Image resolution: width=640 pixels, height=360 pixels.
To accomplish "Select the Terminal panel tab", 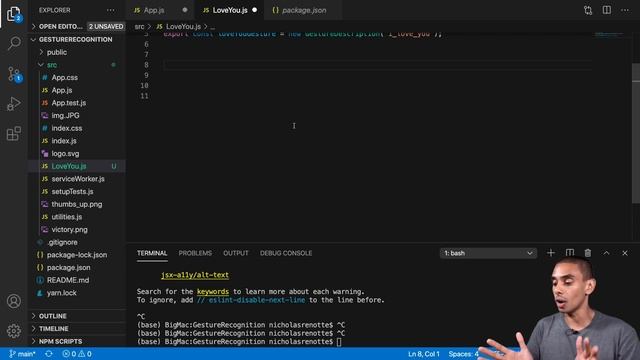I will tap(152, 253).
